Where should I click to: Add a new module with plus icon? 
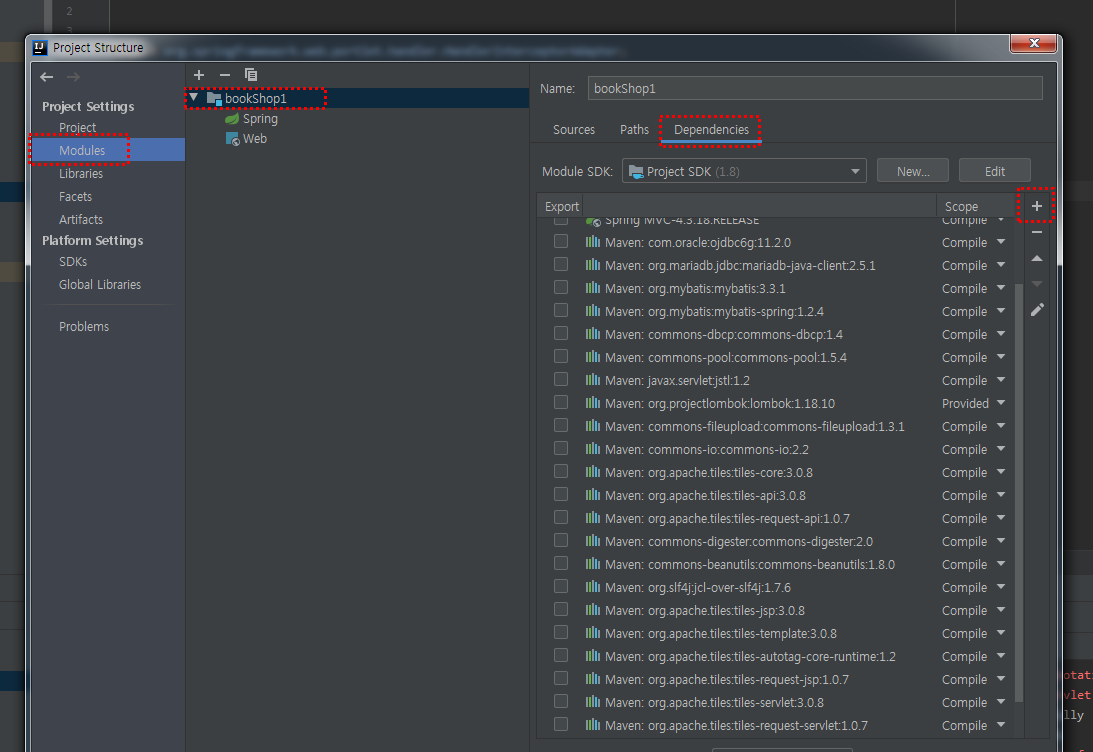coord(199,75)
